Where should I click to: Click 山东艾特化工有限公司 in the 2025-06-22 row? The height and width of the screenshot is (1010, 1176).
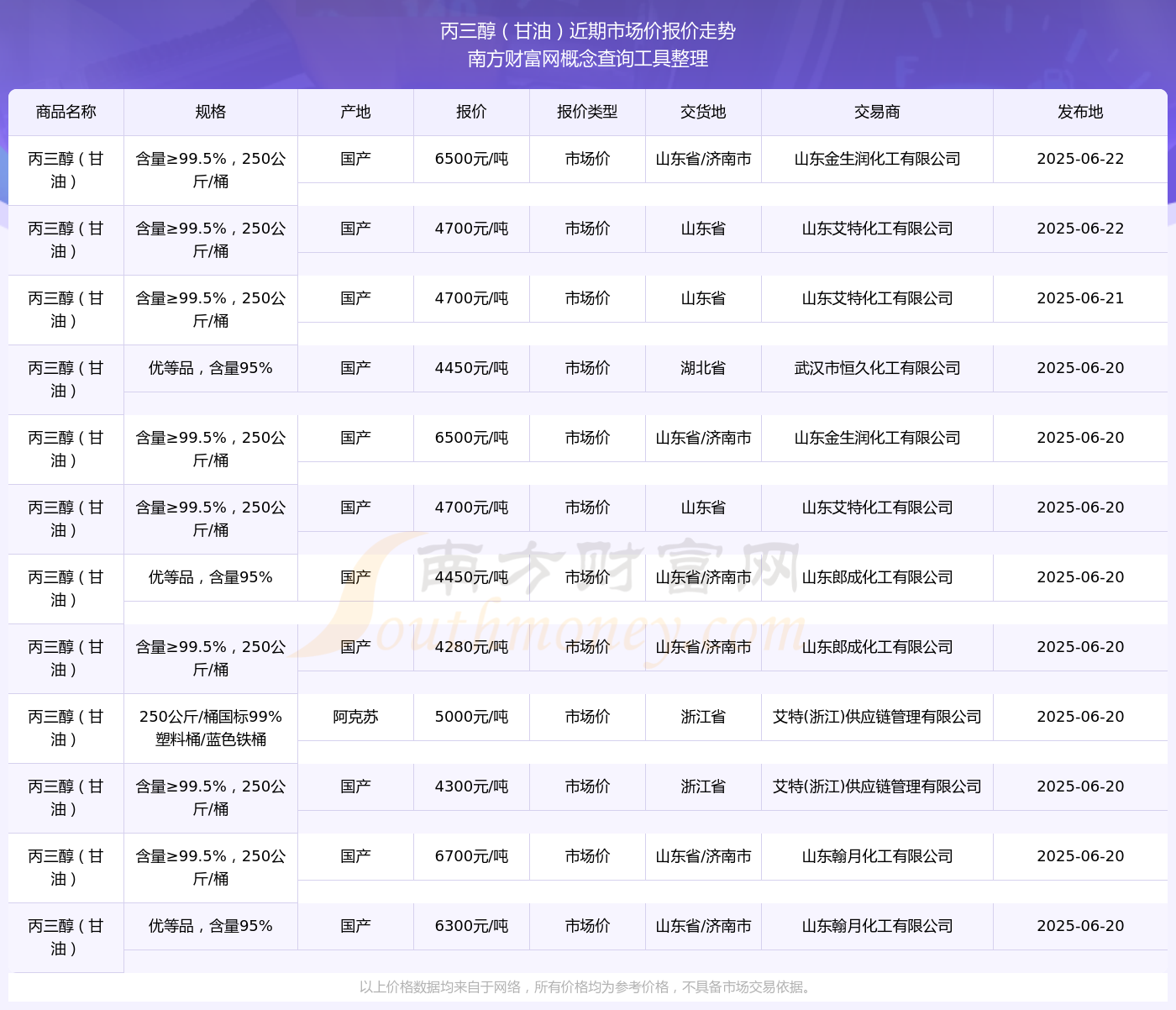pyautogui.click(x=877, y=229)
